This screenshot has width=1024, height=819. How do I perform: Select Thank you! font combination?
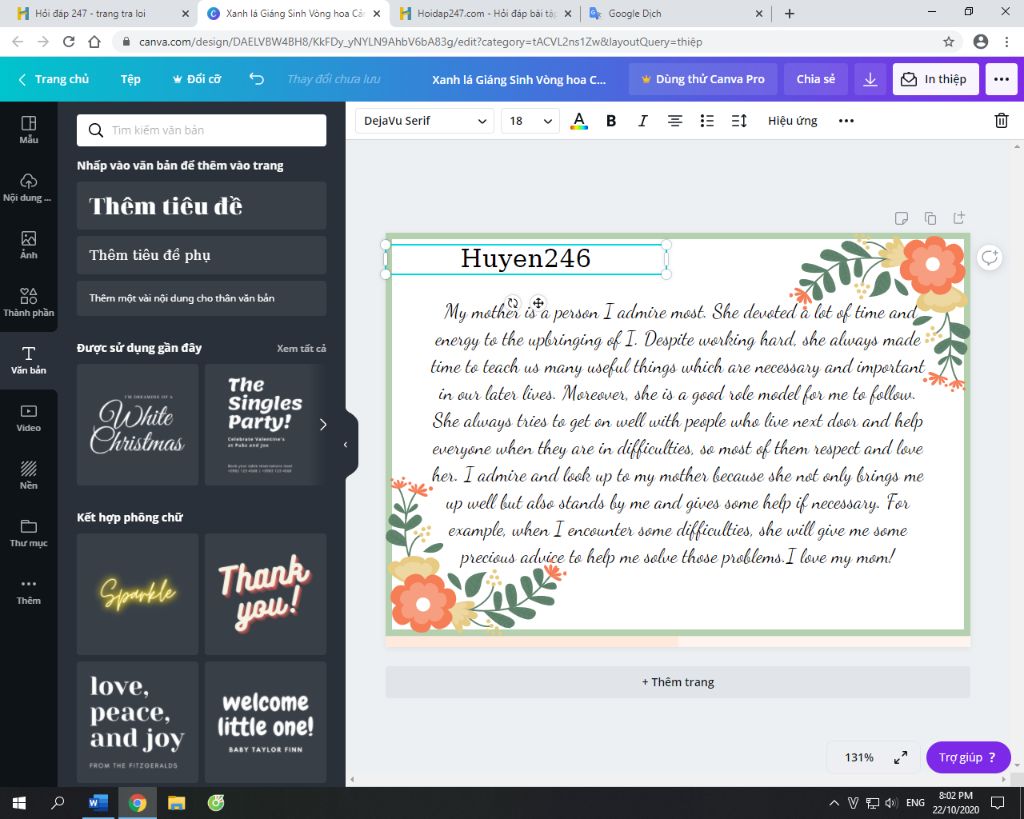(x=265, y=594)
